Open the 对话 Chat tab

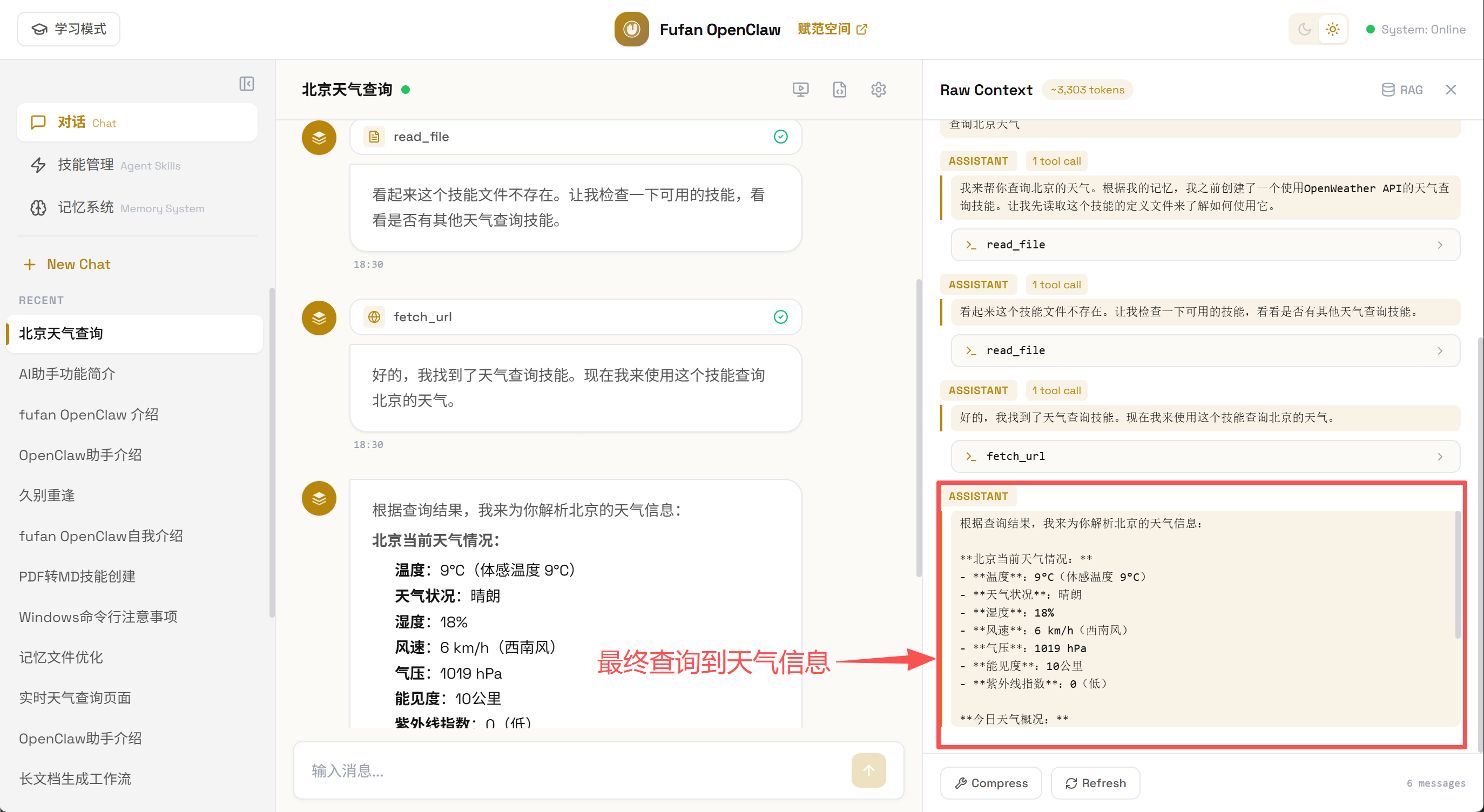[137, 122]
